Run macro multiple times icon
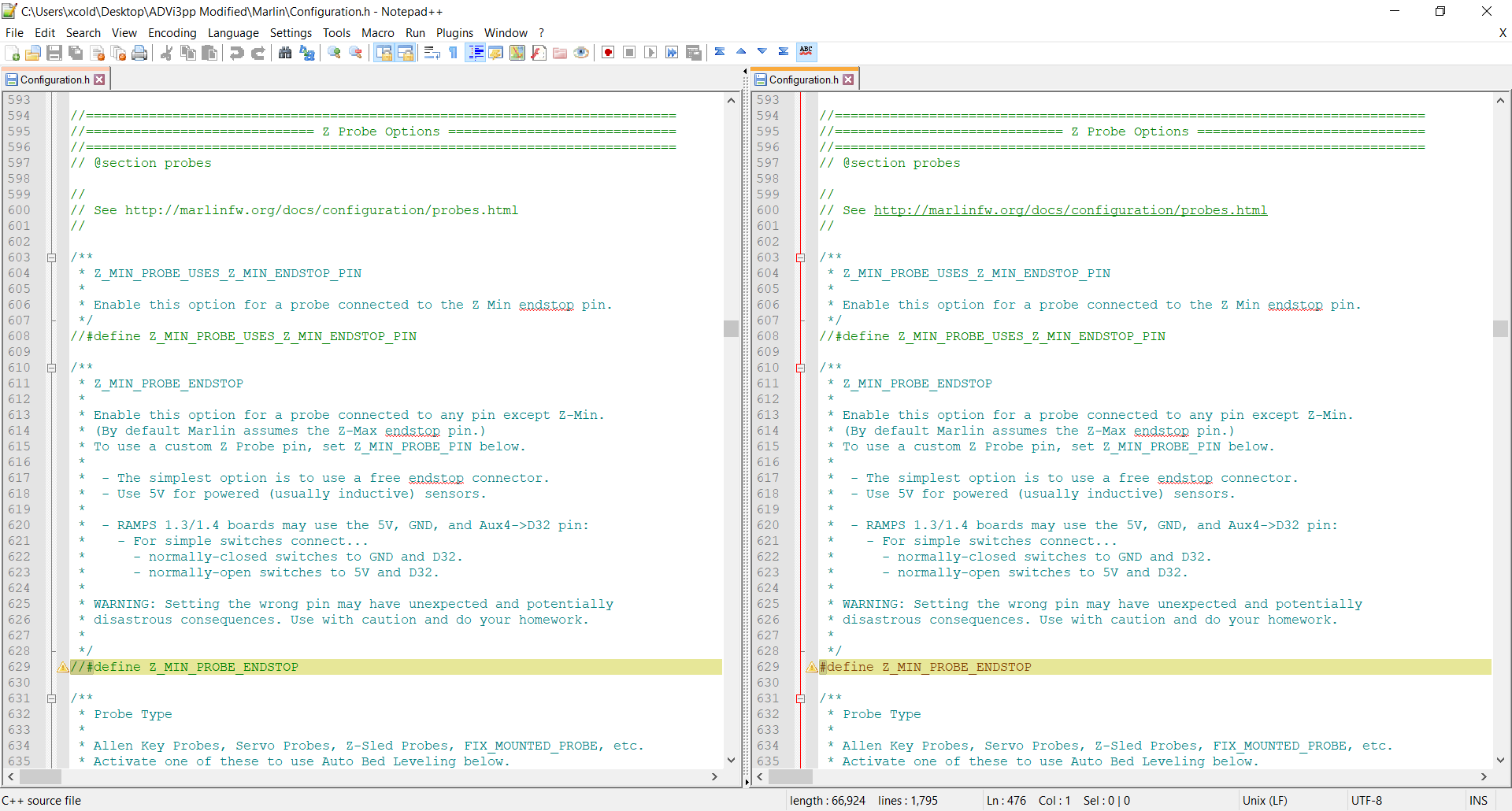 (672, 53)
